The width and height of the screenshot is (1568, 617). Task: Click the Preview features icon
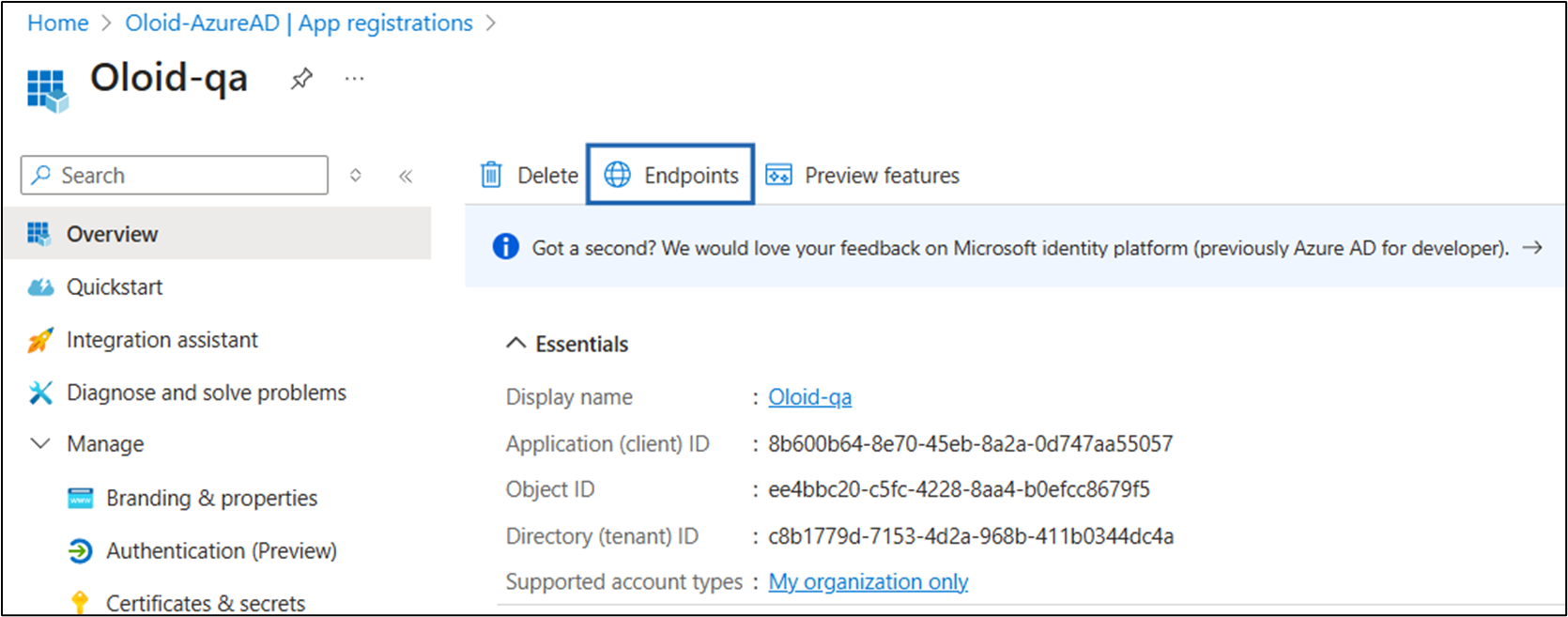[778, 175]
